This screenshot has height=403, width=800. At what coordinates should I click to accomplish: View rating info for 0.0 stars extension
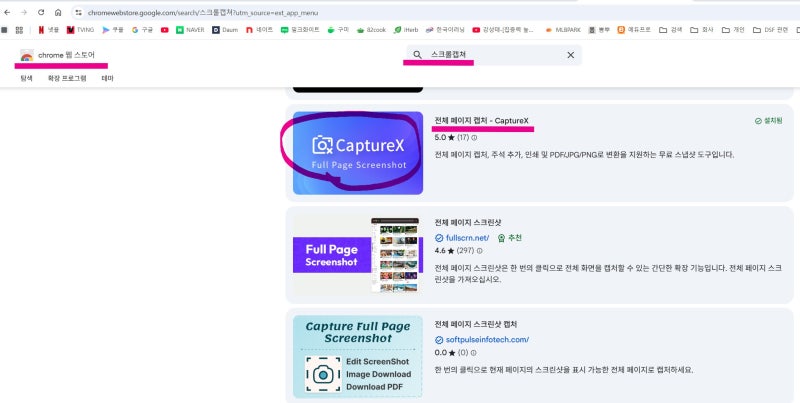point(473,353)
